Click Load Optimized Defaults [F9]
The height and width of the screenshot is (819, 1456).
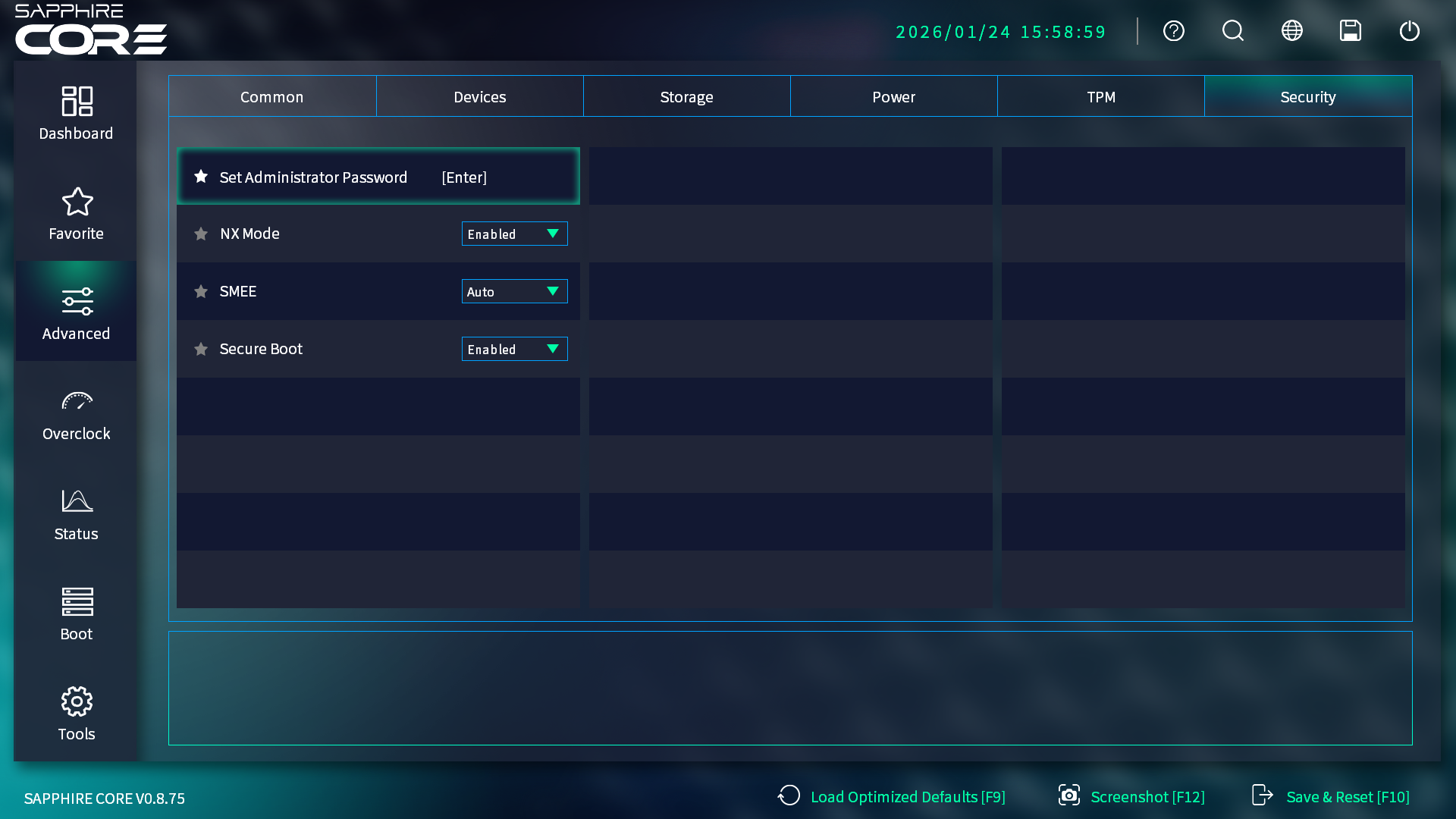point(892,796)
